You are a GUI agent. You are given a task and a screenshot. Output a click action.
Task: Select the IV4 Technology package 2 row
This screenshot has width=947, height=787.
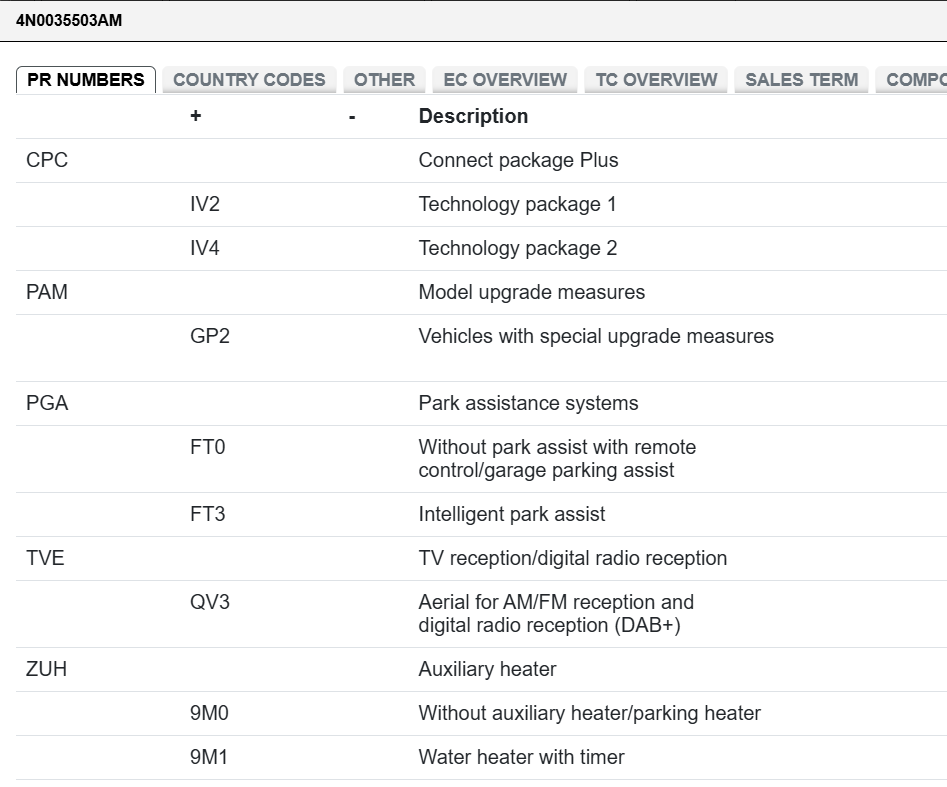(x=481, y=249)
